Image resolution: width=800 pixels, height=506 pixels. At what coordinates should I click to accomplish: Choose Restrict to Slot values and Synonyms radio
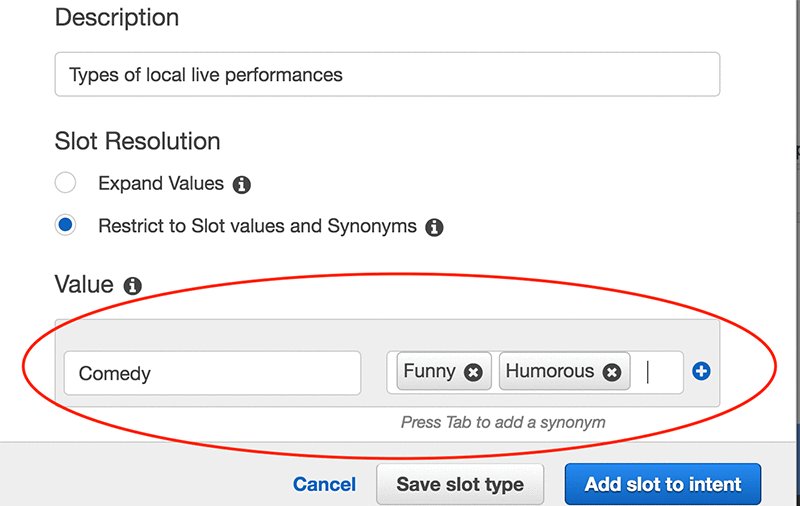coord(65,225)
